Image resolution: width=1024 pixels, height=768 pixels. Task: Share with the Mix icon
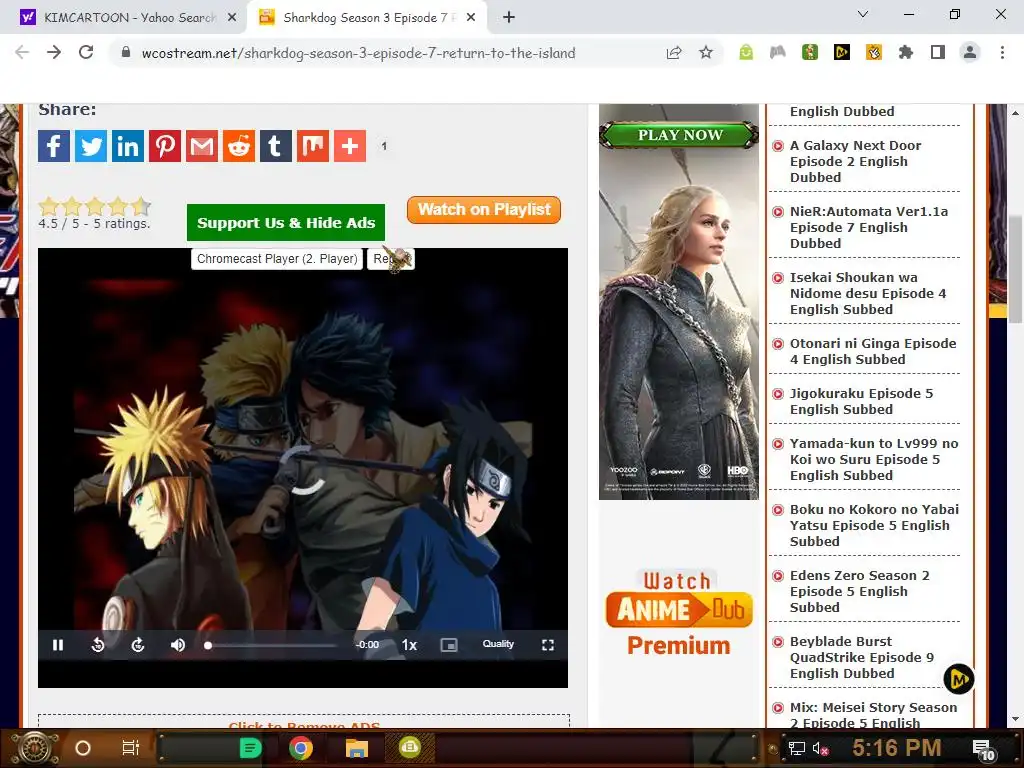(x=313, y=146)
